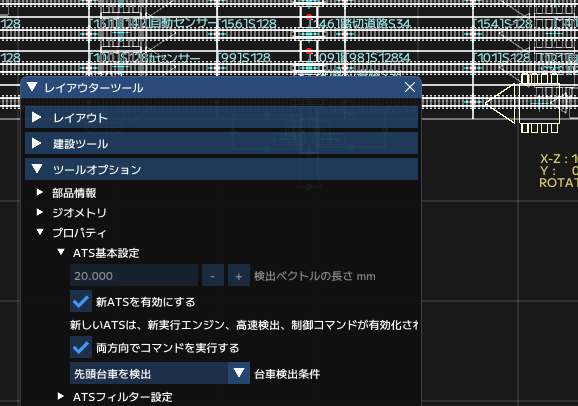578x406 pixels.
Task: Click the upper red crossing marker dot
Action: pyautogui.click(x=309, y=17)
